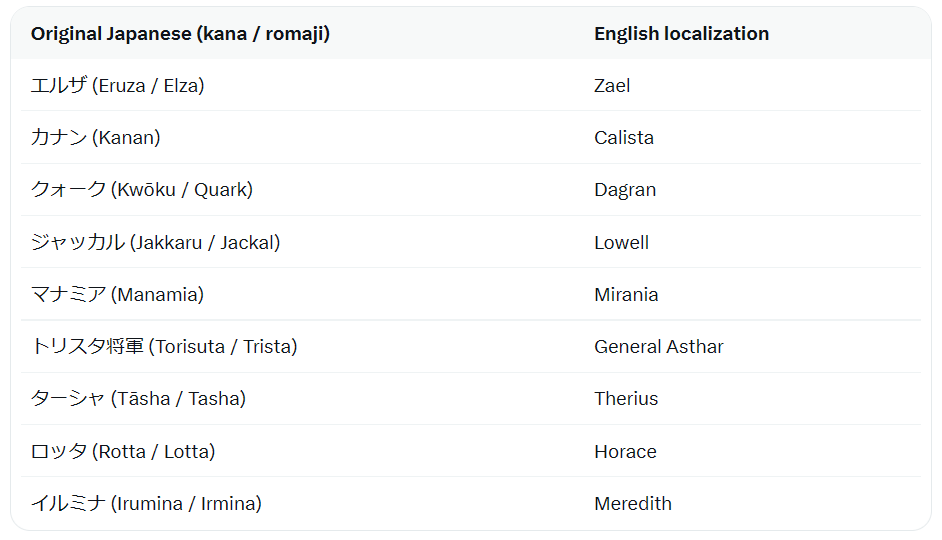Select the マナミア (Manamia) cell
942x540 pixels.
coord(118,294)
